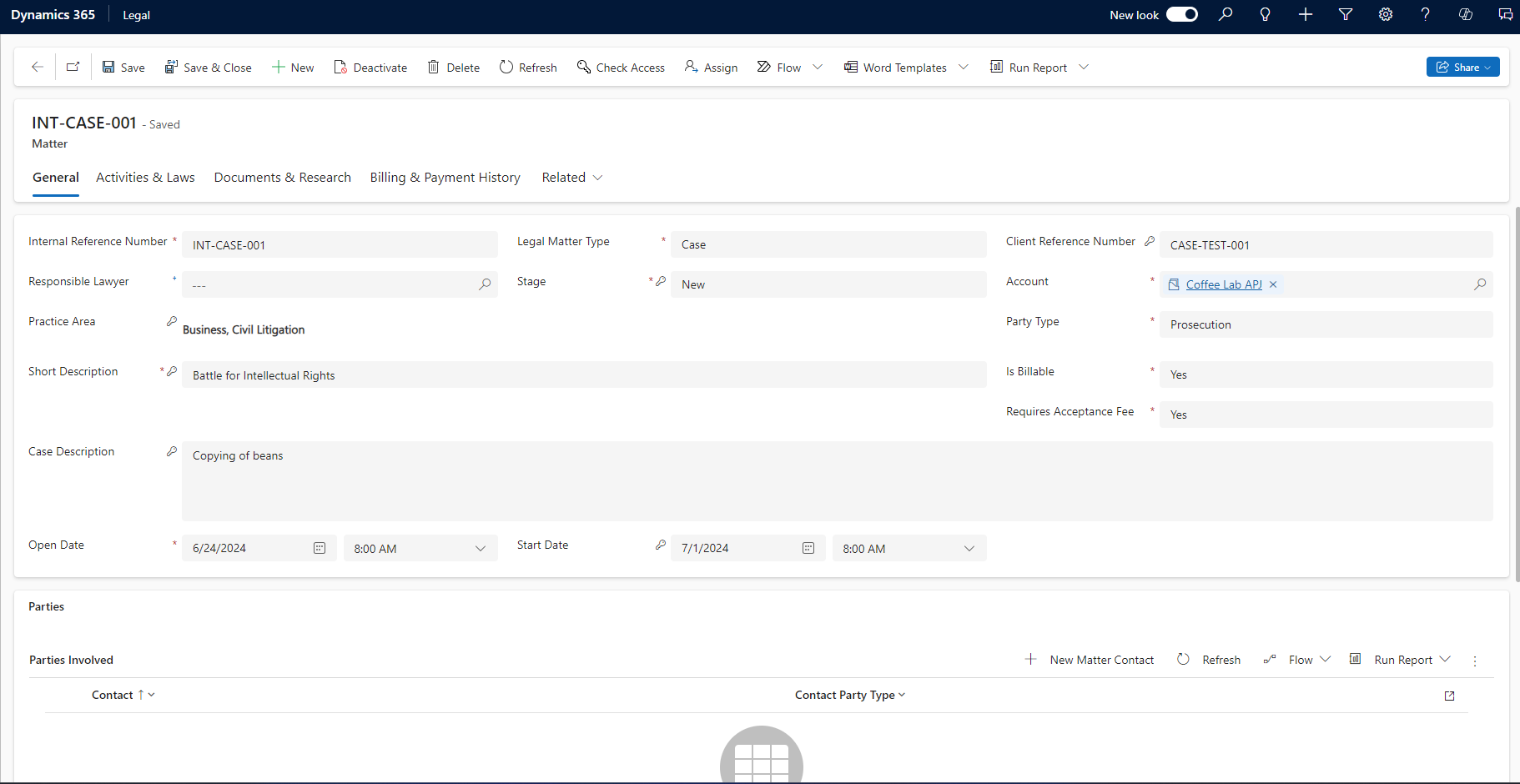
Task: Open more commands for Parties Involved
Action: pos(1475,661)
